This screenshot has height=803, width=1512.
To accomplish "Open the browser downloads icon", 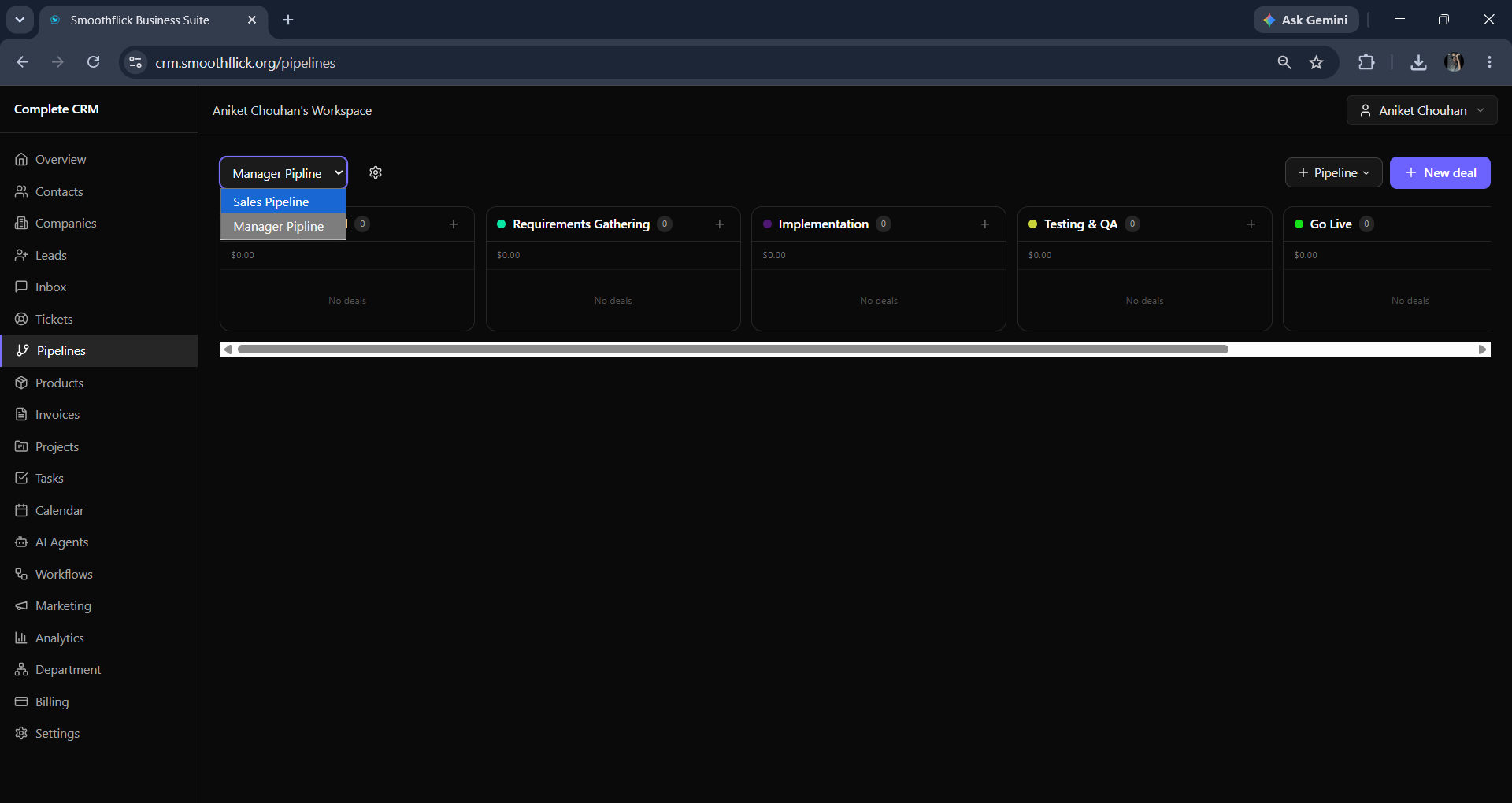I will 1418,62.
